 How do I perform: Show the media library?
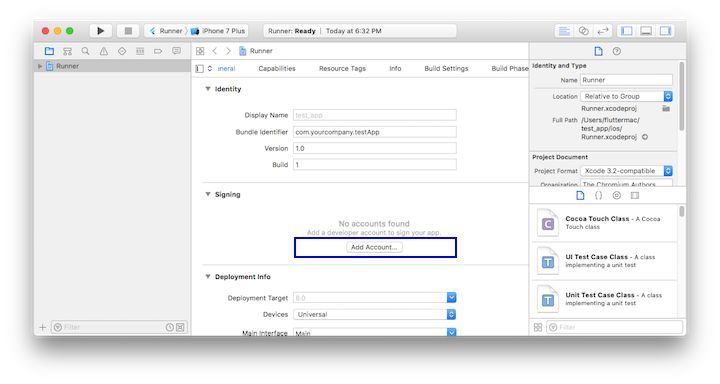[x=635, y=196]
